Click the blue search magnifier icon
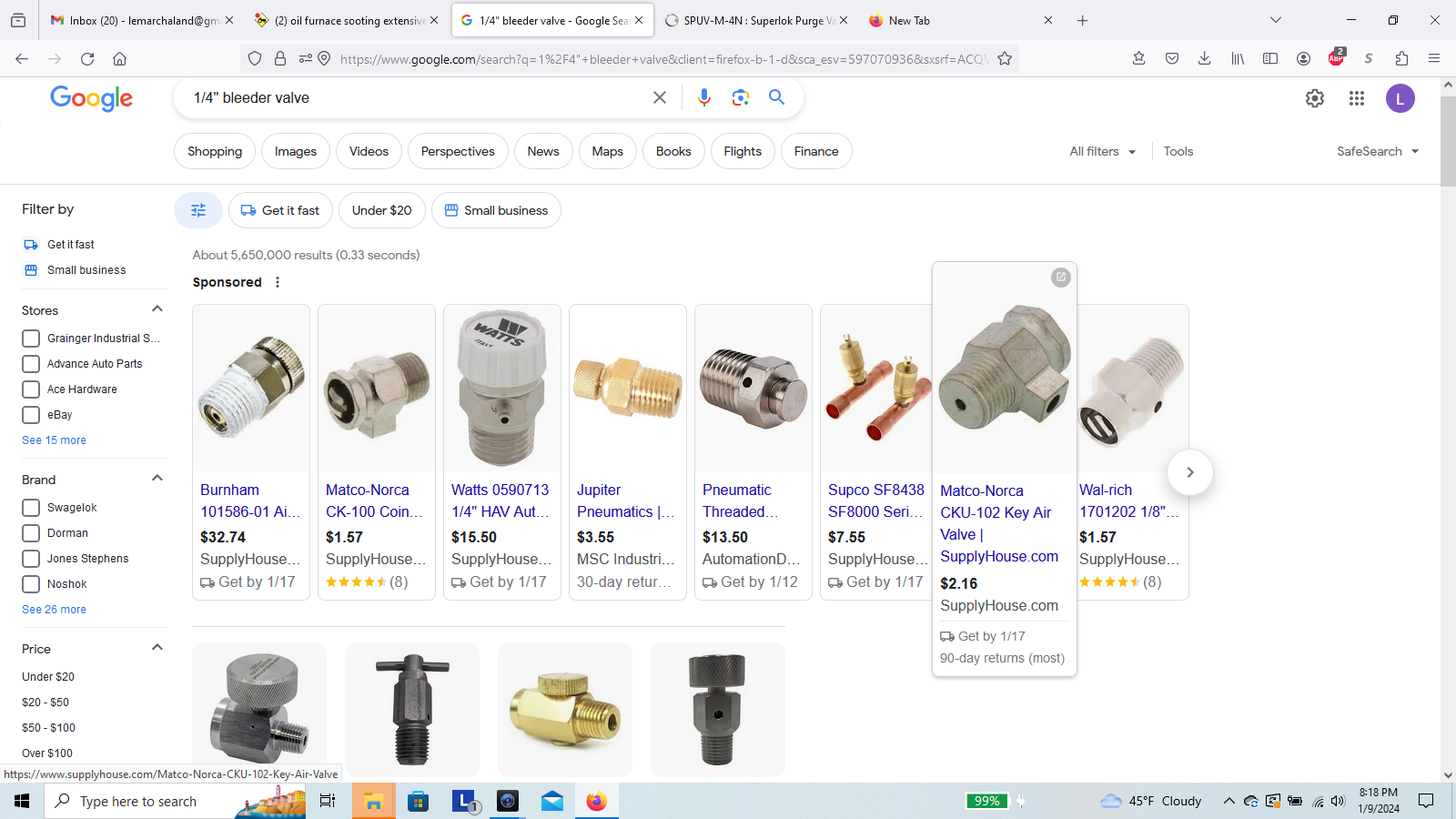The height and width of the screenshot is (819, 1456). click(776, 97)
